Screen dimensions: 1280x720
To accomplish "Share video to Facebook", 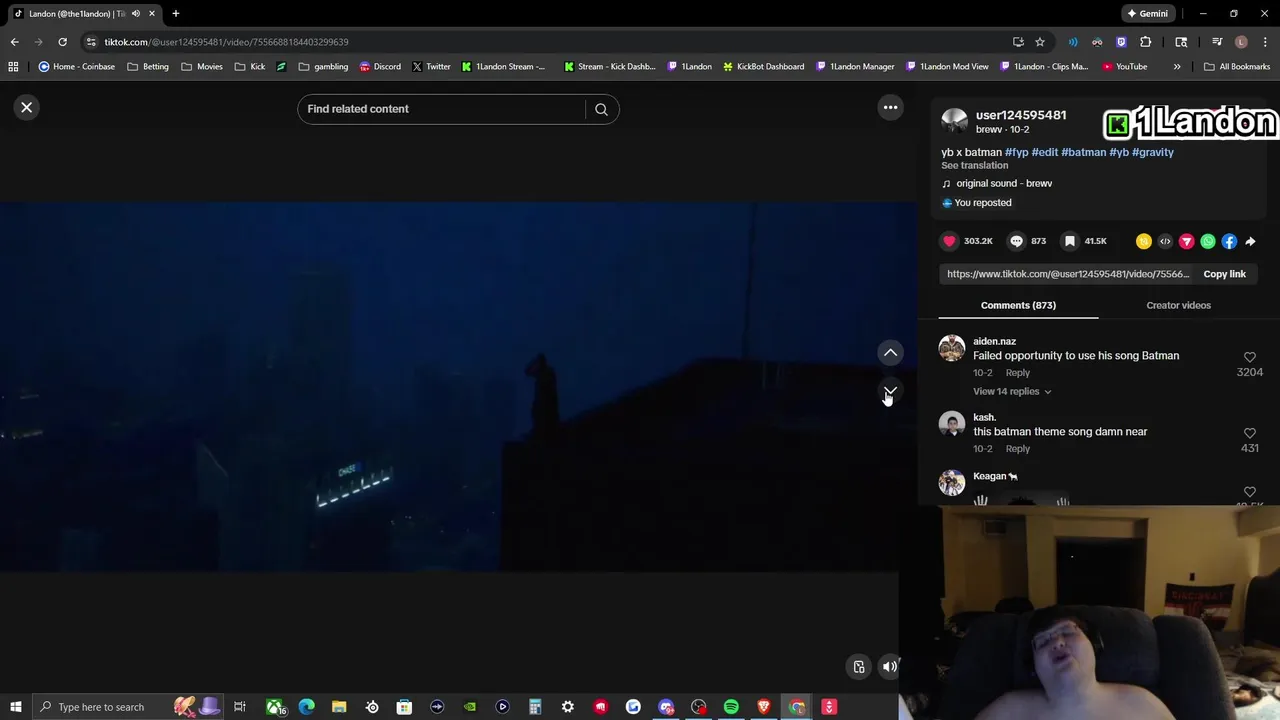I will [x=1229, y=241].
